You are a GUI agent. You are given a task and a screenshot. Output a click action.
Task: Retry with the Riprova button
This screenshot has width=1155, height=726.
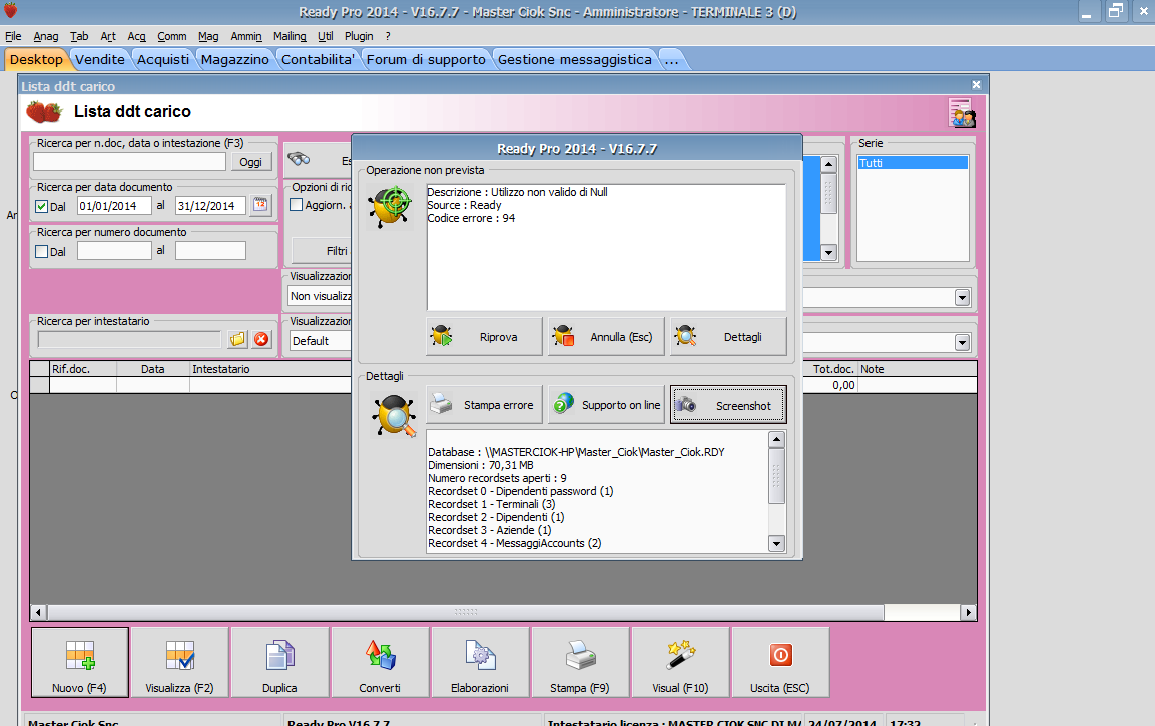(x=484, y=336)
